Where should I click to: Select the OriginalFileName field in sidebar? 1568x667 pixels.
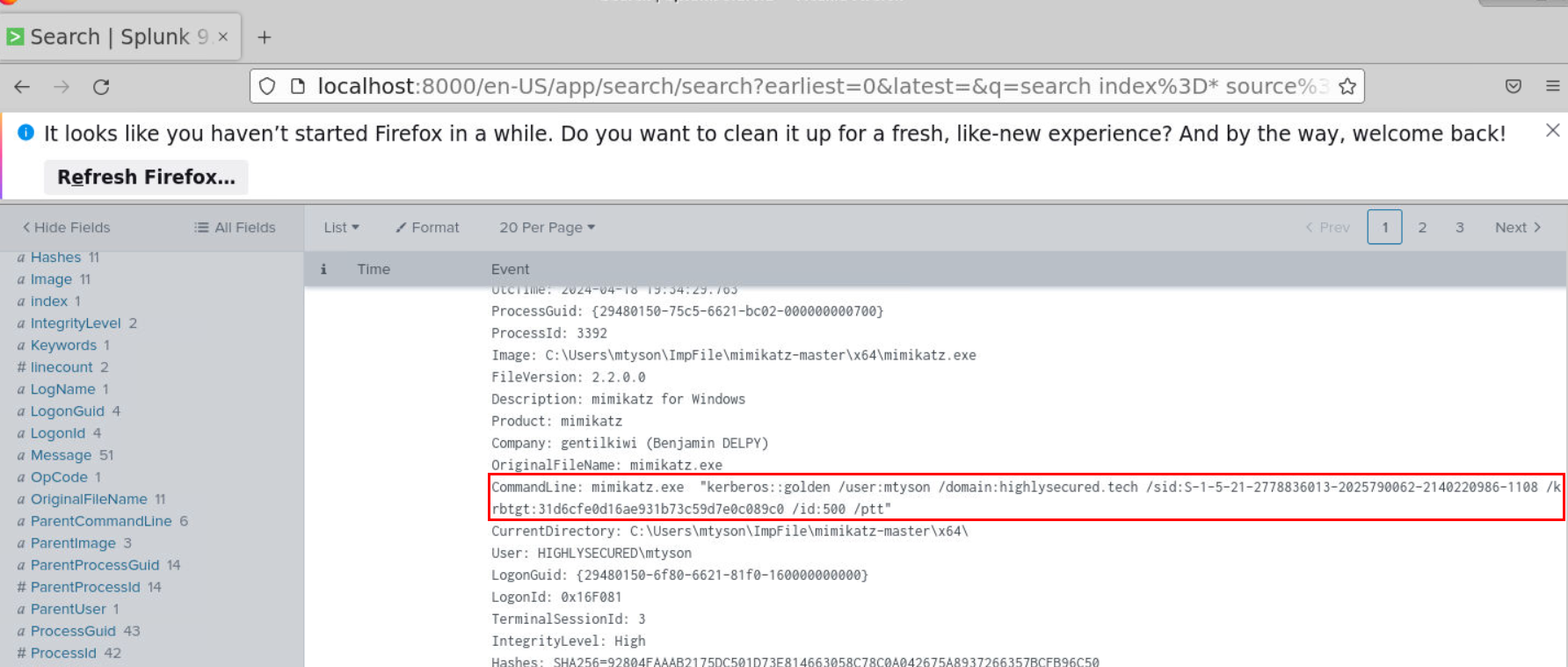(x=89, y=499)
